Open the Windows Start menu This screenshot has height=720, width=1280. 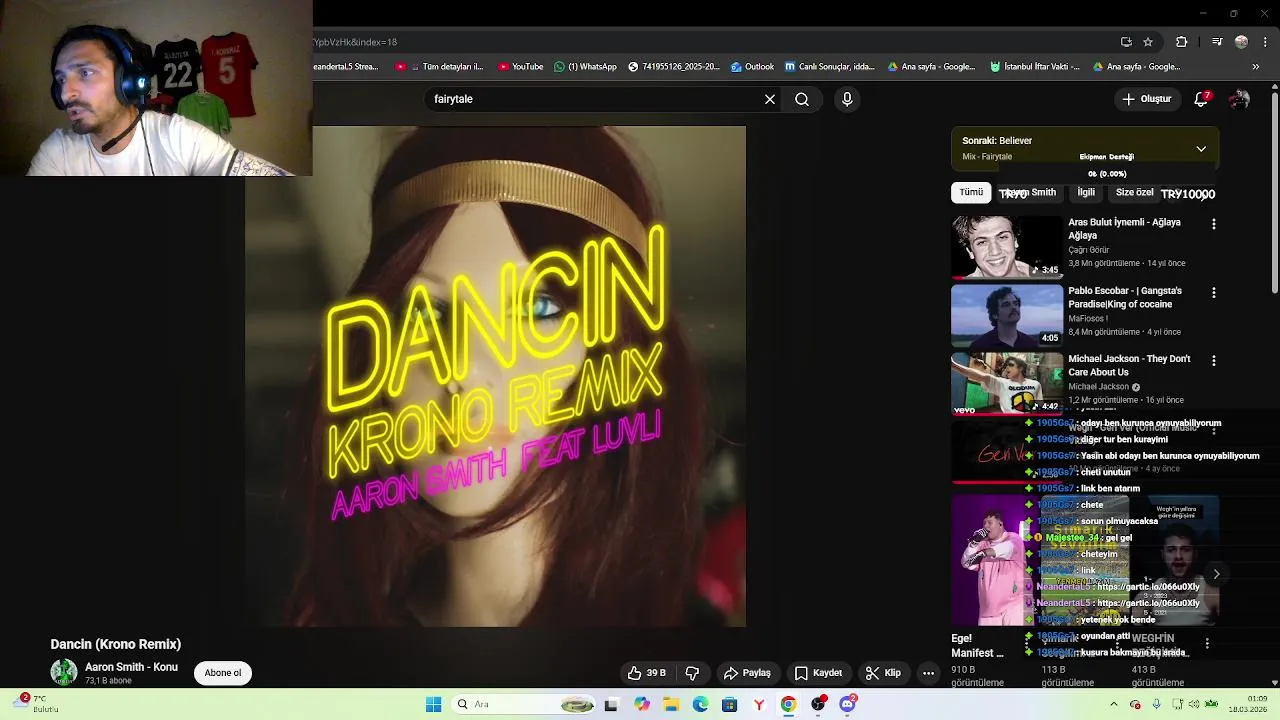point(433,705)
